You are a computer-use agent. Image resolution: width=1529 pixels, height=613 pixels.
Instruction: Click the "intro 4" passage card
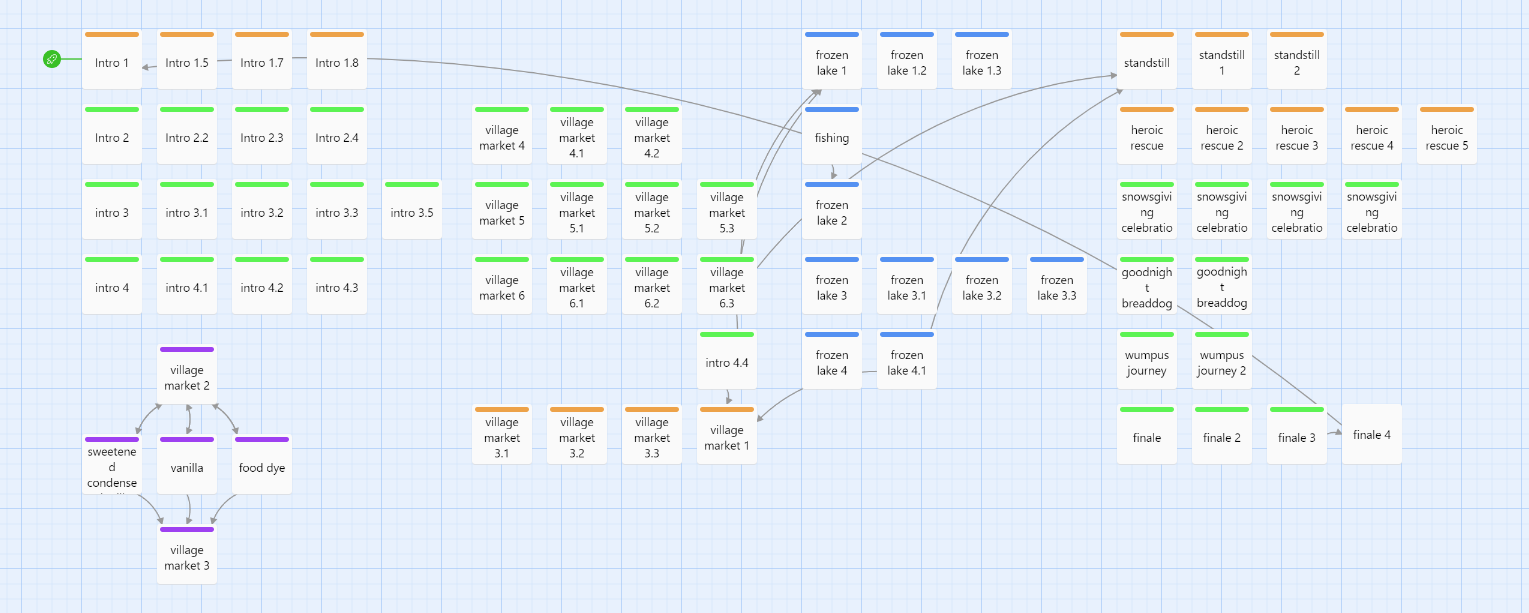point(112,285)
